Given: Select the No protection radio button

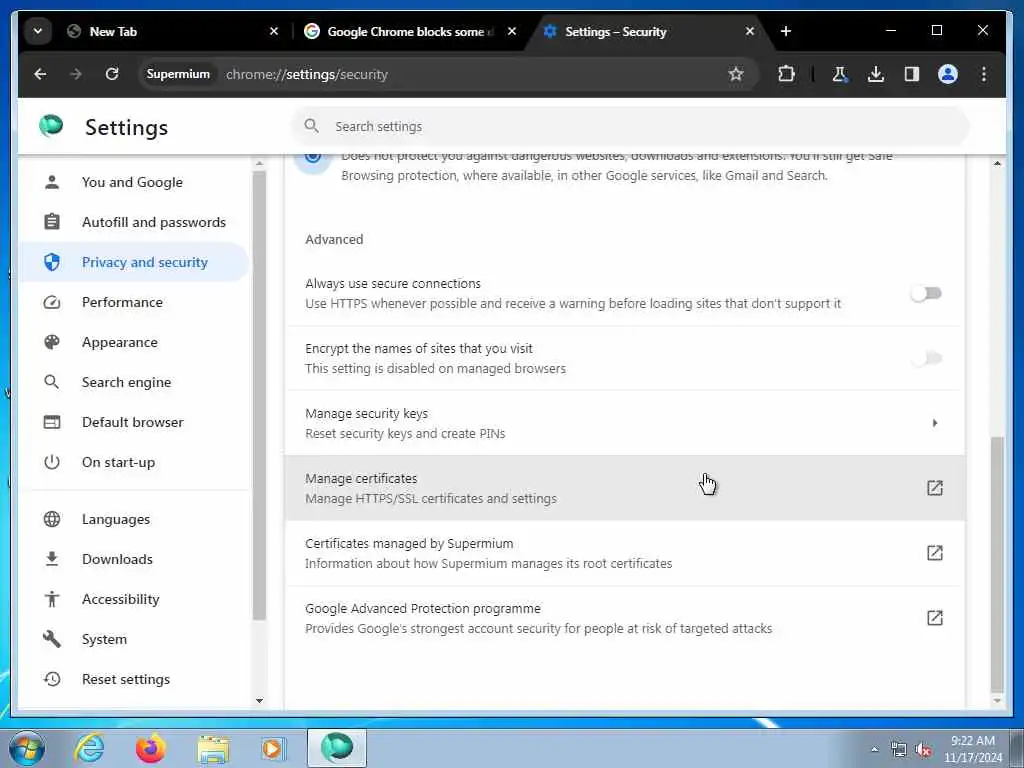Looking at the screenshot, I should tap(313, 157).
